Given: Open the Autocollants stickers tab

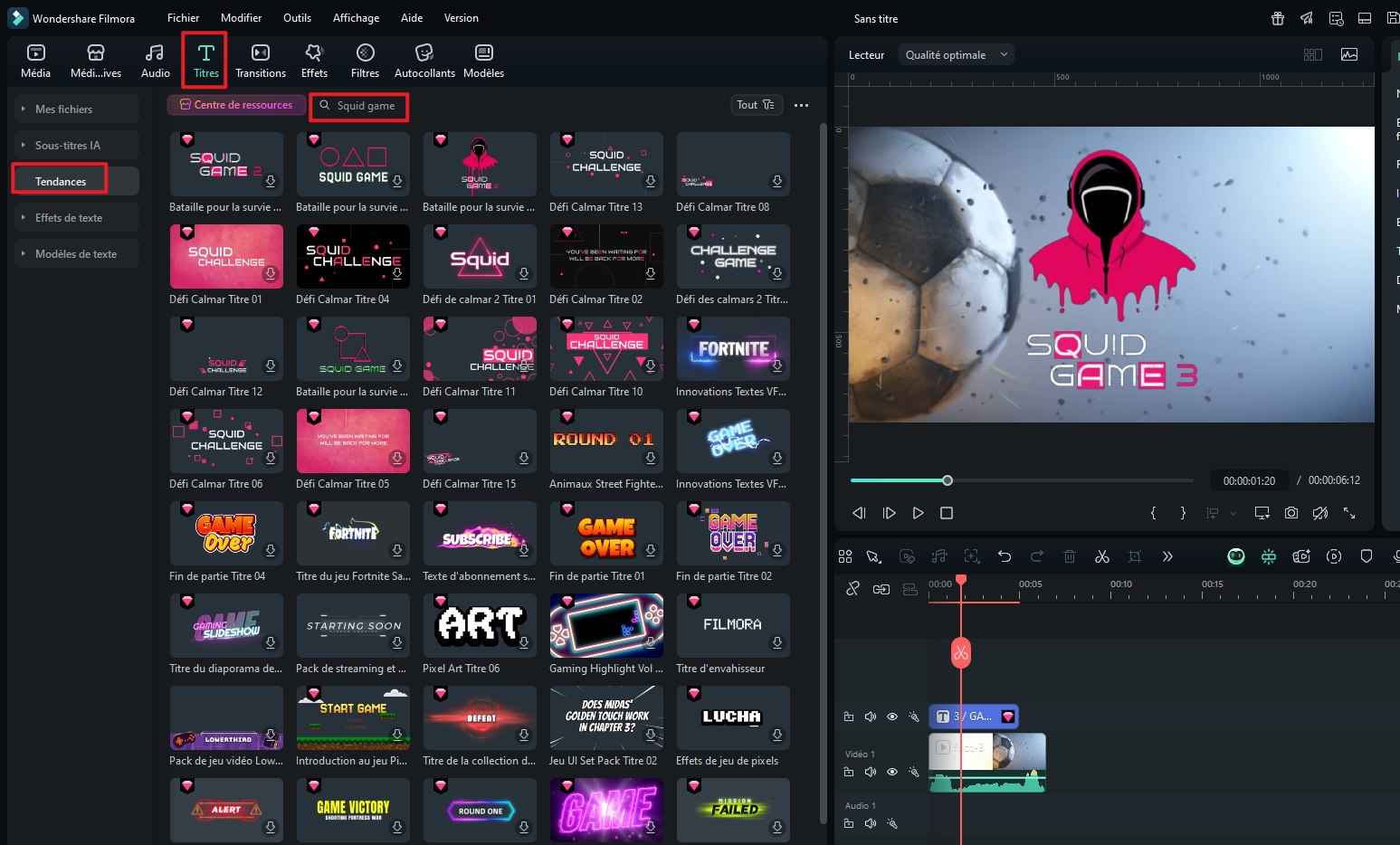Looking at the screenshot, I should pyautogui.click(x=424, y=62).
